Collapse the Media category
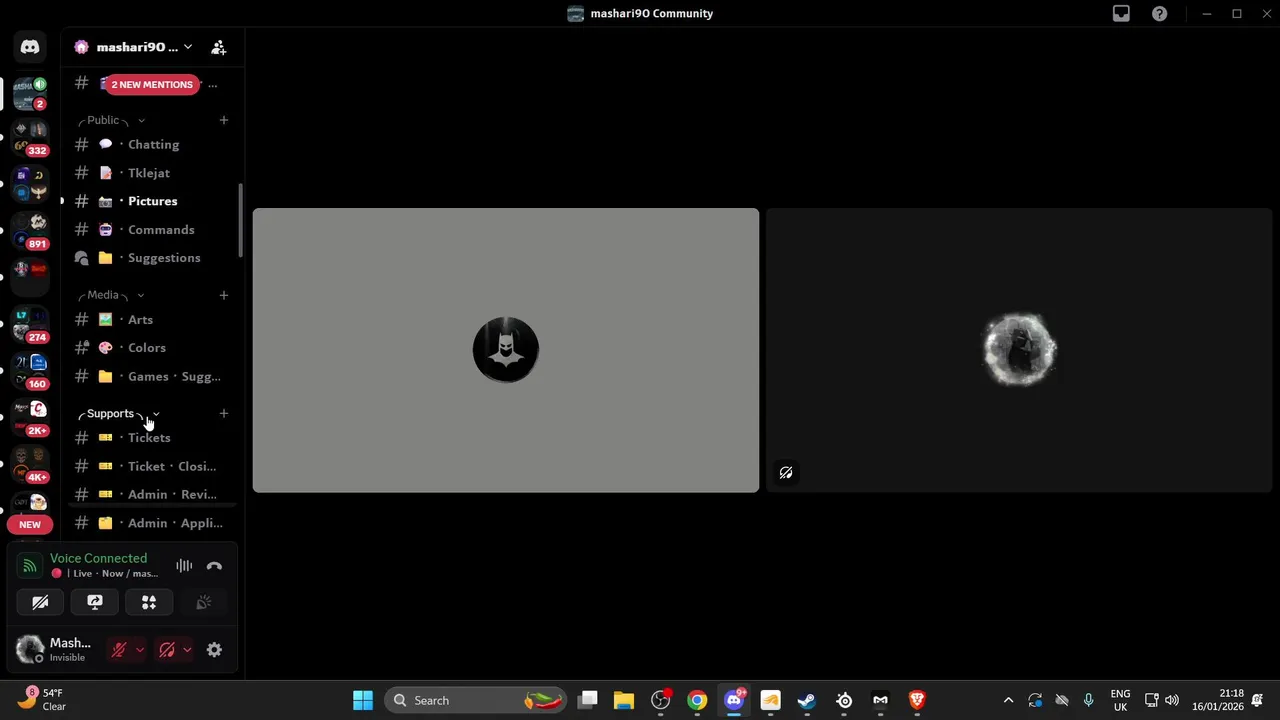The image size is (1280, 720). [x=111, y=295]
